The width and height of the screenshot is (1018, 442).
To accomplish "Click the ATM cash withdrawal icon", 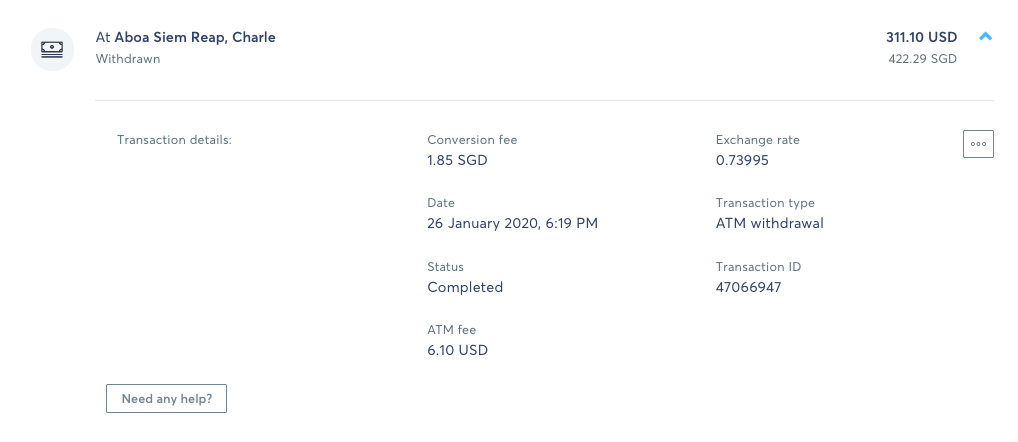I will click(52, 47).
